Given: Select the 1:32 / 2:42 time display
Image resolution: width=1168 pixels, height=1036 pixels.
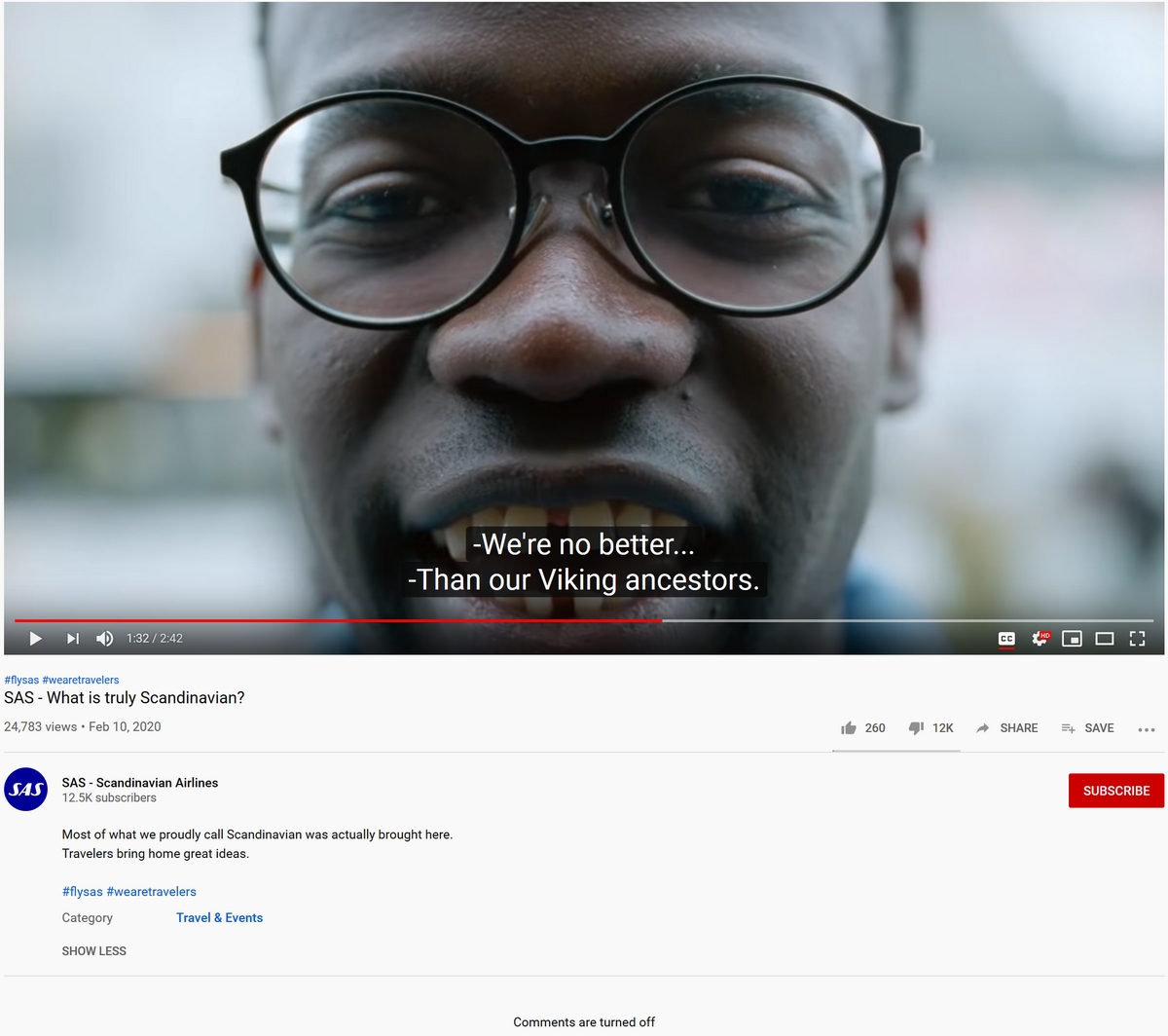Looking at the screenshot, I should [155, 639].
